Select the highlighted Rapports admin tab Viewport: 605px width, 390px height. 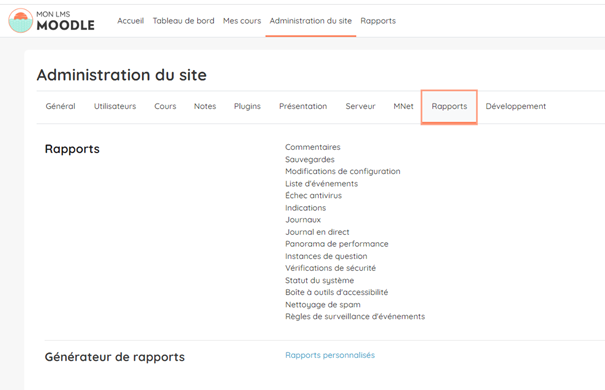(449, 106)
